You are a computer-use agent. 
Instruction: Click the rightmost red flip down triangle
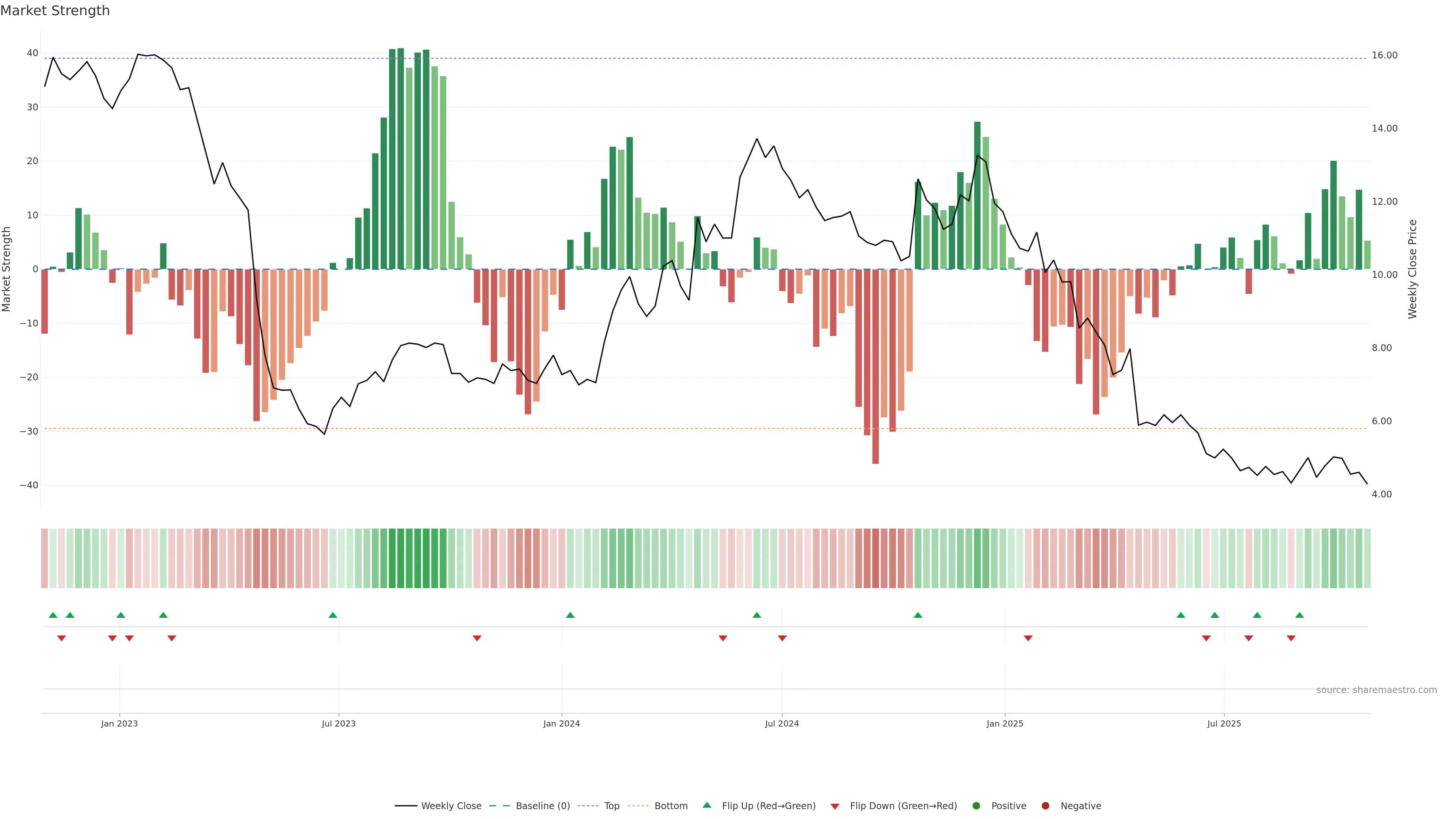(x=1291, y=638)
